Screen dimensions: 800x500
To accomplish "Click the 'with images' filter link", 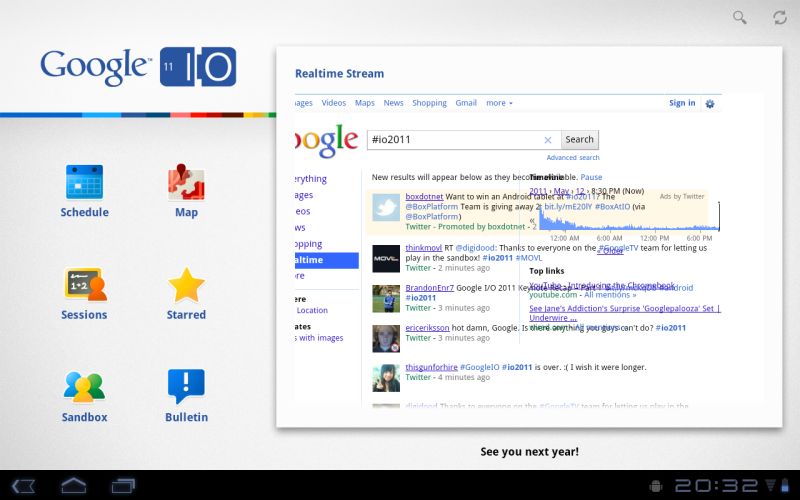I will click(x=320, y=338).
